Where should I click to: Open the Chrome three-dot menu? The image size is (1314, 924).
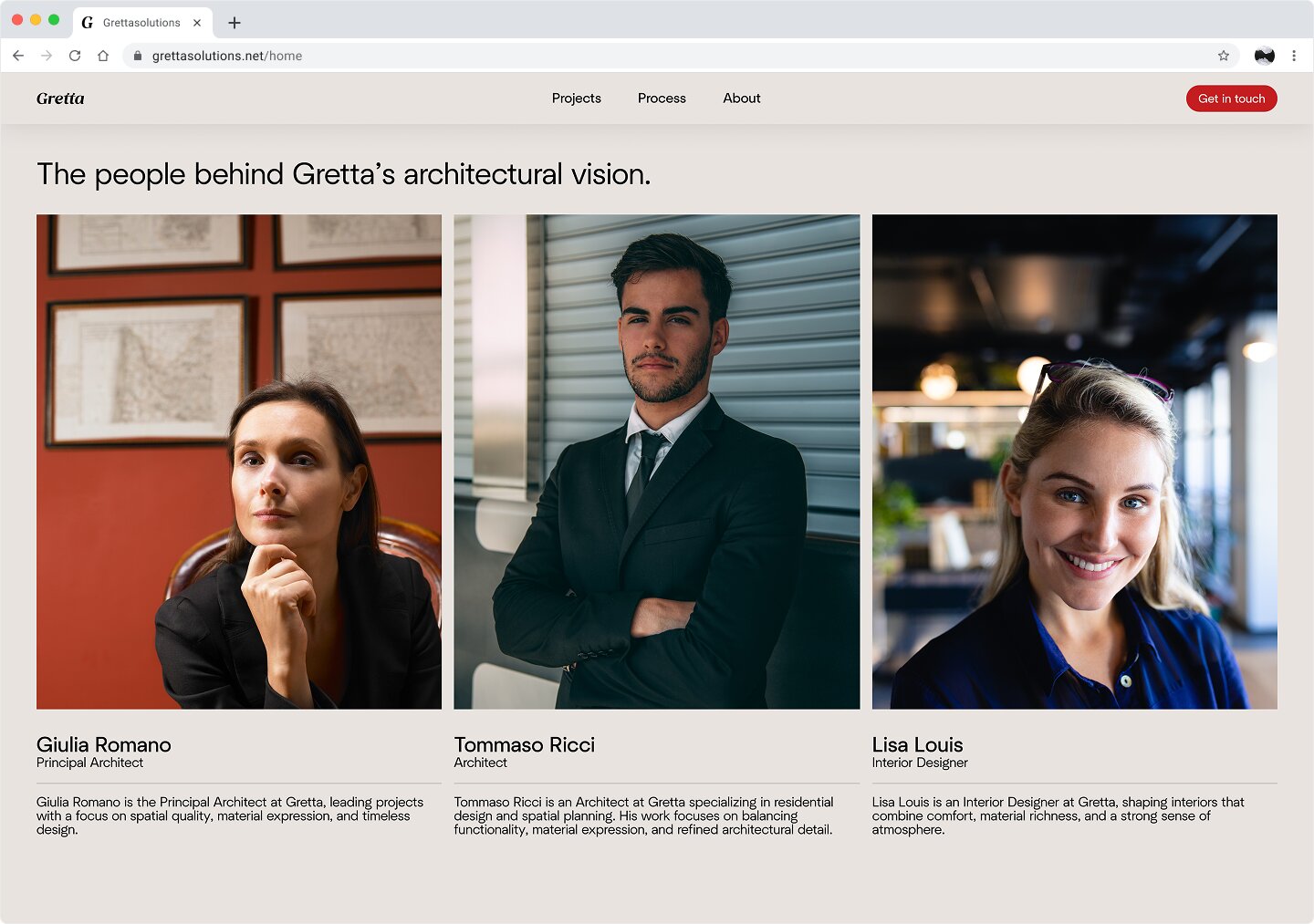tap(1294, 56)
